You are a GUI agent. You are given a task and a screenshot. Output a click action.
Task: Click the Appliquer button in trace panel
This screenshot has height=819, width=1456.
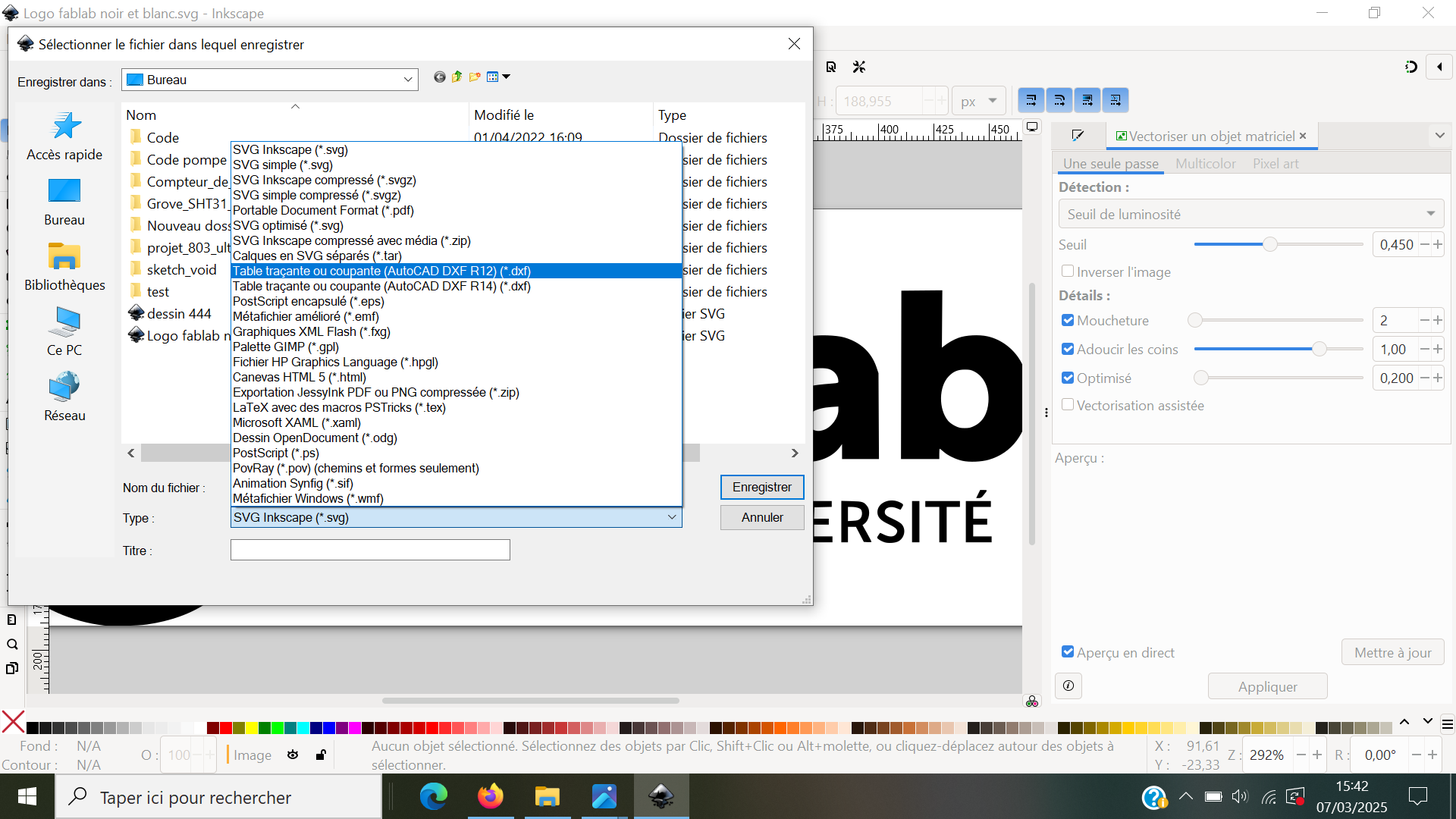pyautogui.click(x=1267, y=686)
